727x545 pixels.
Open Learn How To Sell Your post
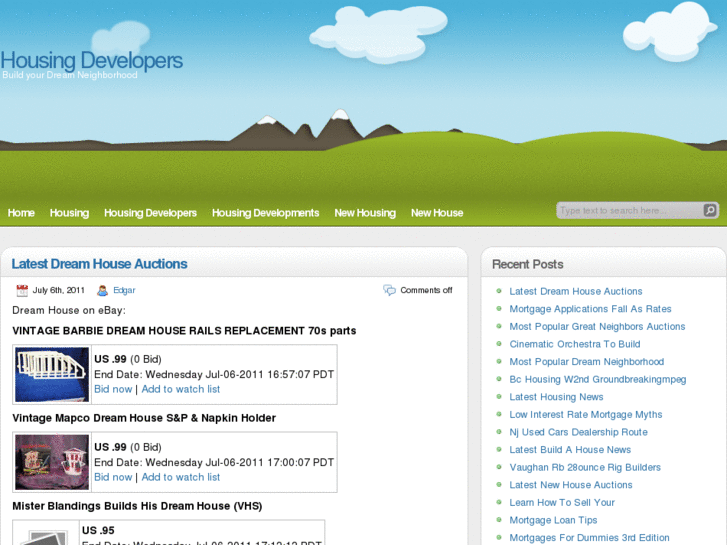click(562, 503)
